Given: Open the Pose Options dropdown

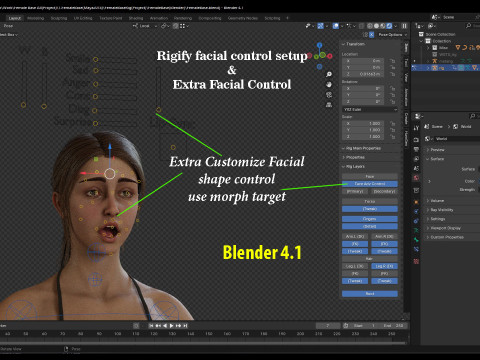Looking at the screenshot, I should [392, 35].
